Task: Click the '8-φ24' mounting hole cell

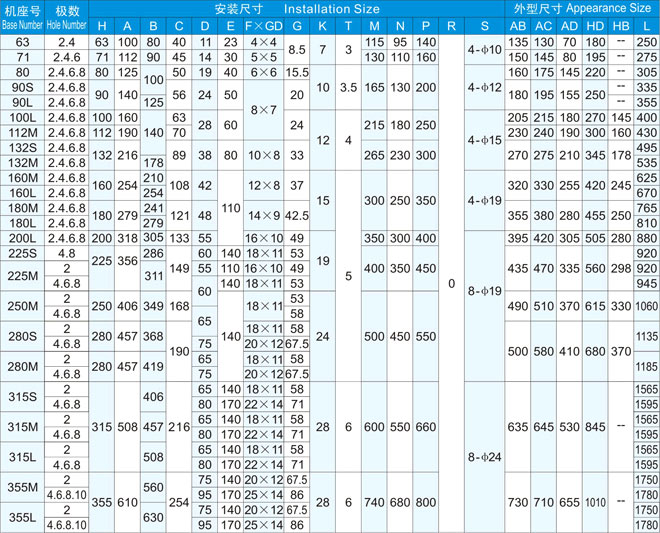Action: click(x=484, y=457)
